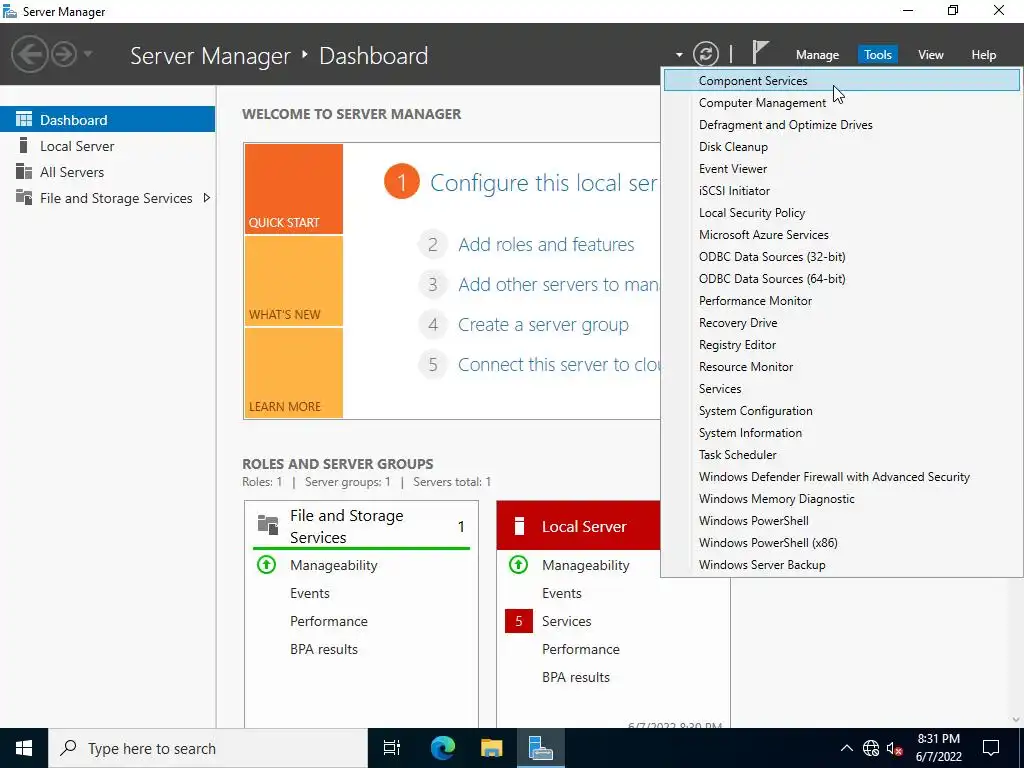Click green Manageability status icon in Local Server tile
This screenshot has width=1024, height=768.
click(519, 564)
